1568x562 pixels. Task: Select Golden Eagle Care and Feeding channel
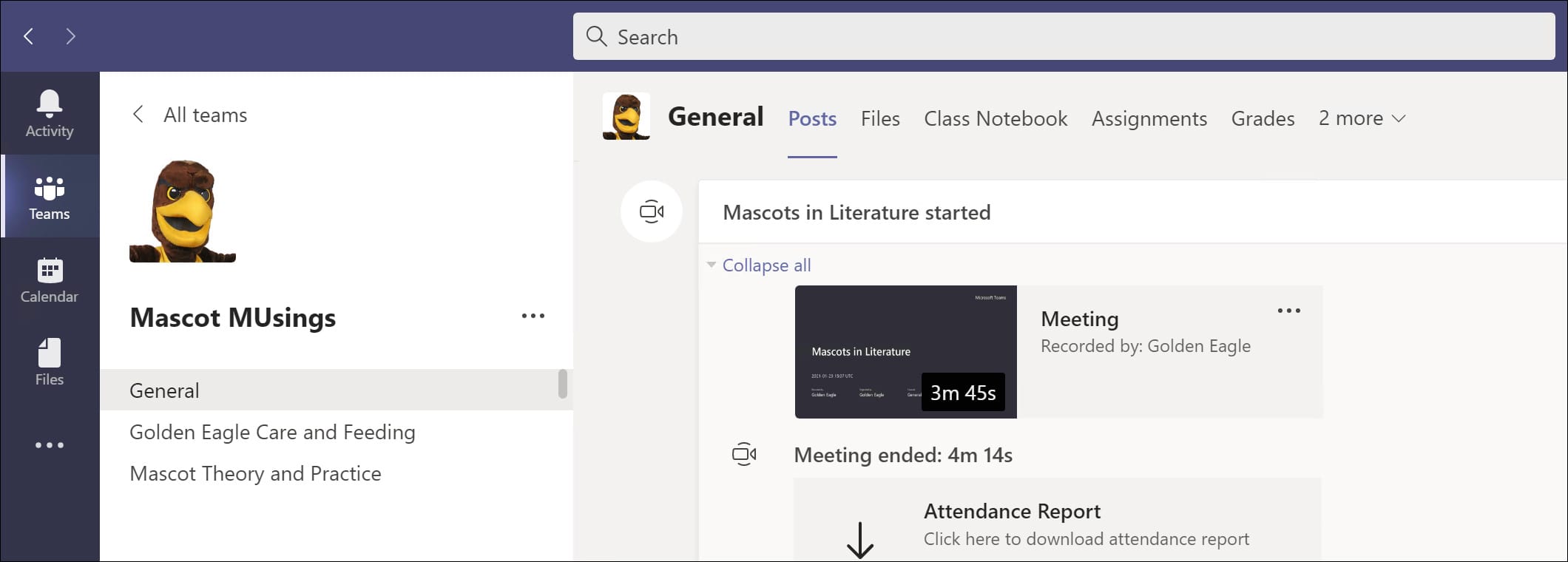pyautogui.click(x=272, y=432)
